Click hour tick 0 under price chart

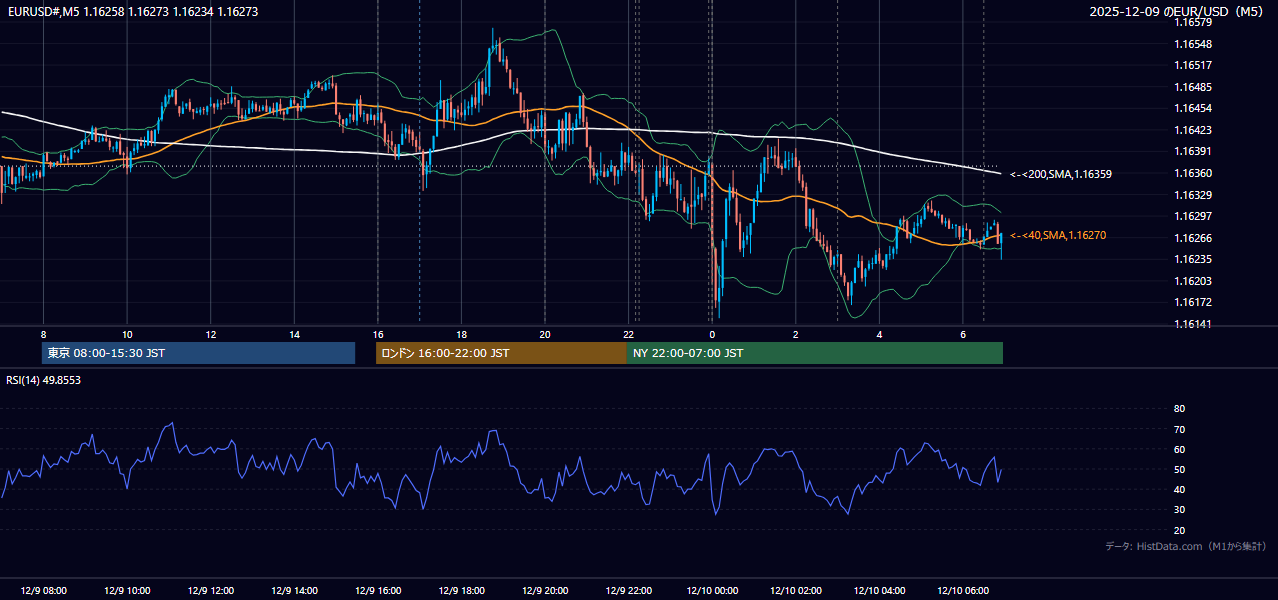(x=712, y=334)
